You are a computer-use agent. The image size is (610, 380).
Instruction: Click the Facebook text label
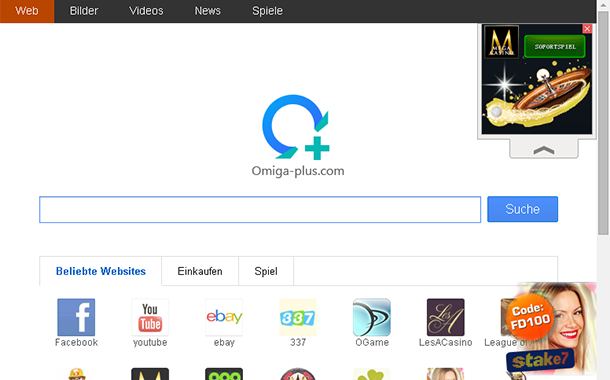76,343
